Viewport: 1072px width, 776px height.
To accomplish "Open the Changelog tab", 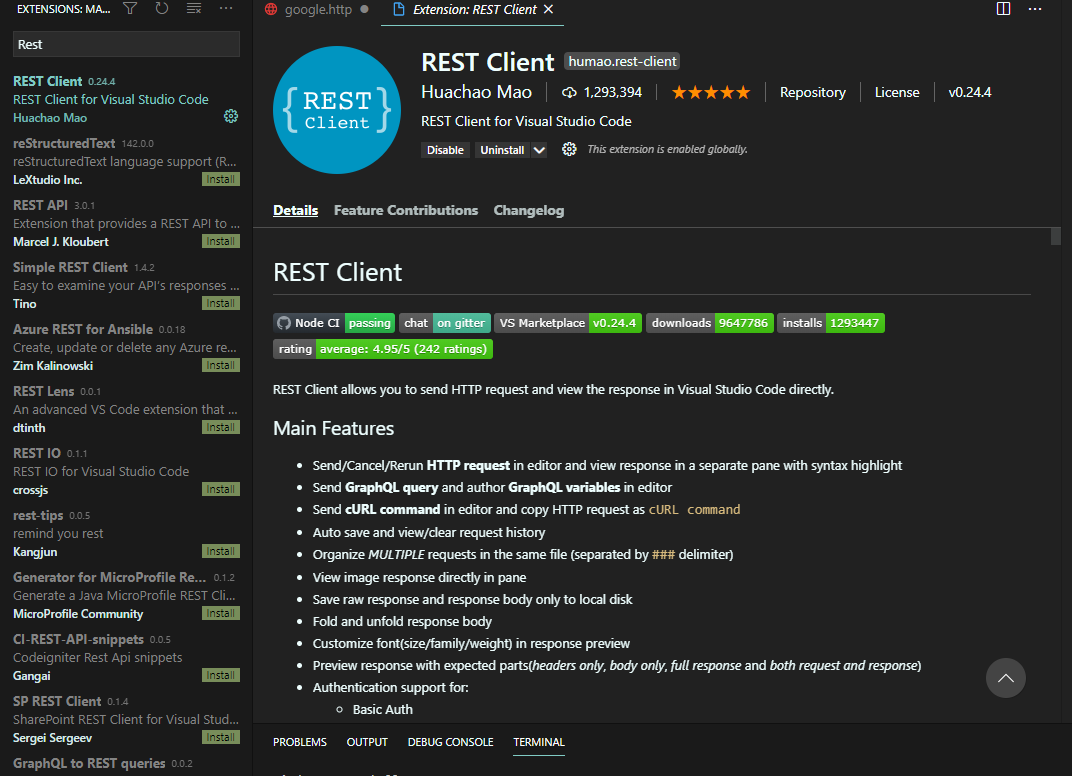I will click(x=528, y=211).
